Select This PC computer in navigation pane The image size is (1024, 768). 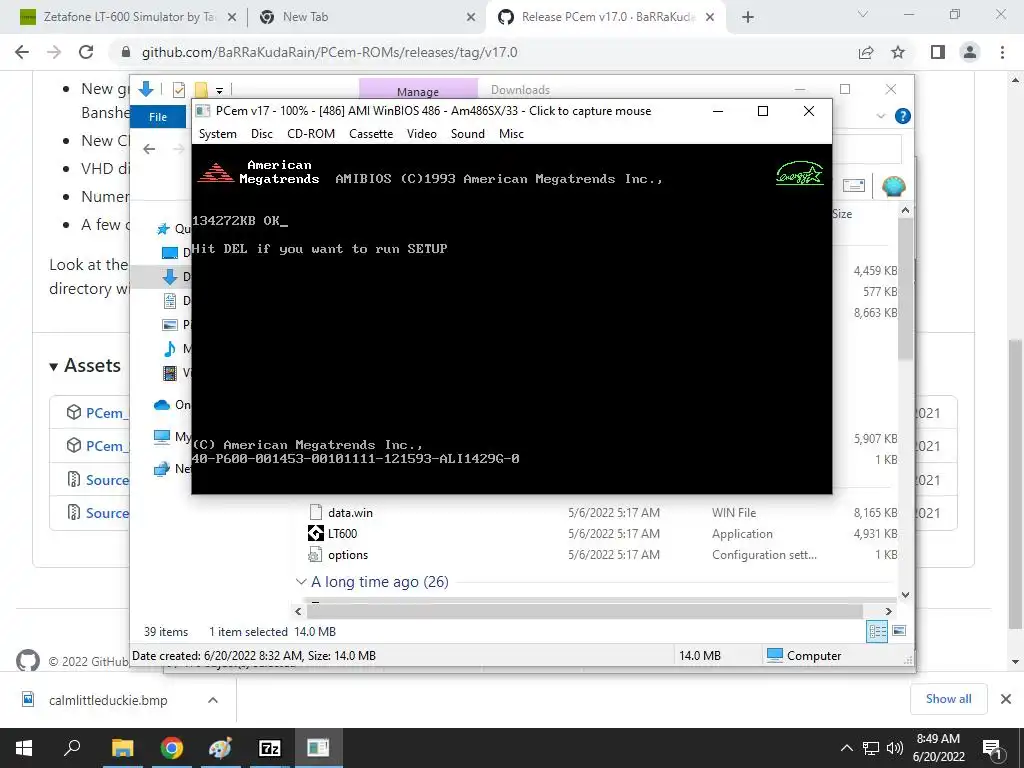point(161,436)
